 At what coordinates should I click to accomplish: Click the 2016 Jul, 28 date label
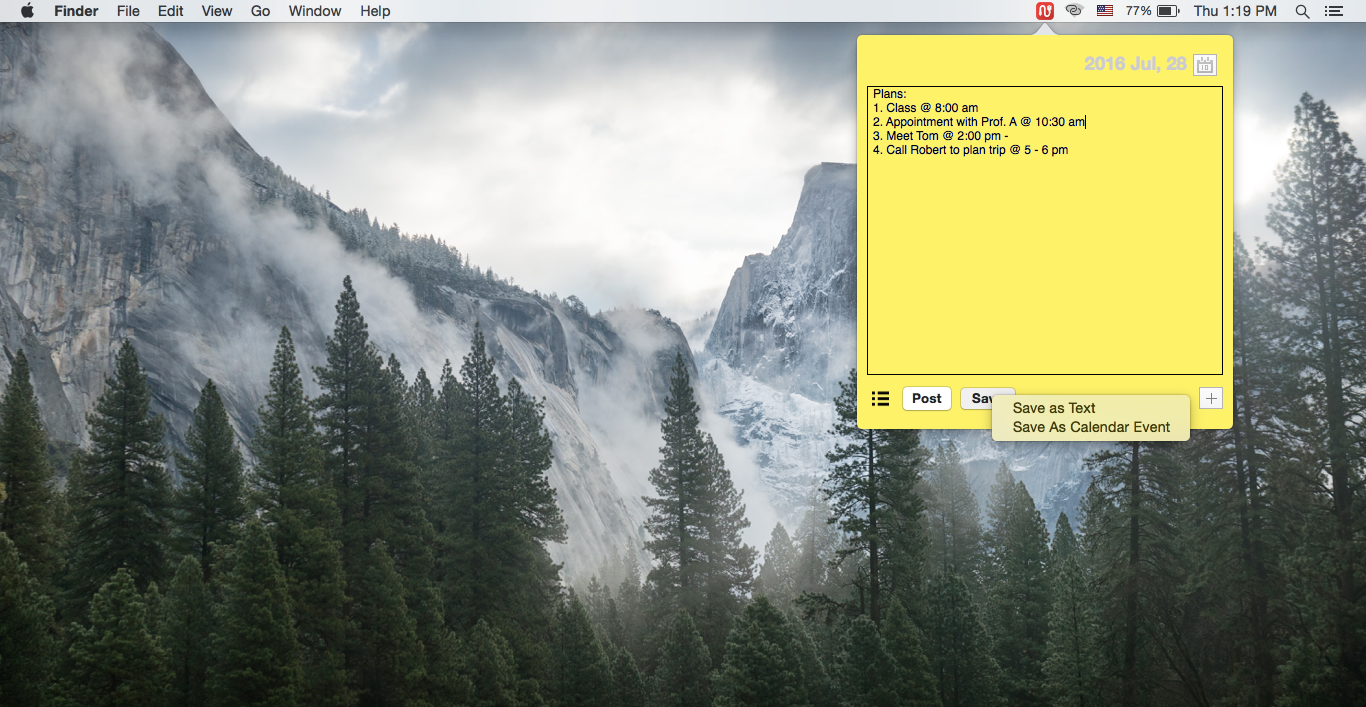pyautogui.click(x=1135, y=64)
